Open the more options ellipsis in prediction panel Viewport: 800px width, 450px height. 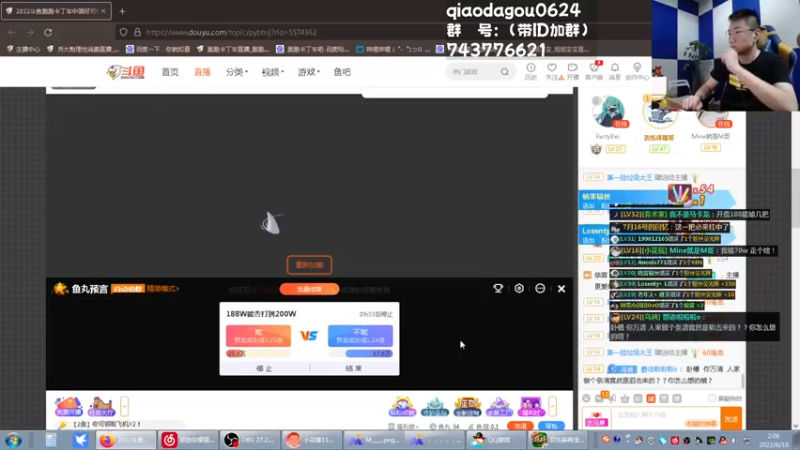[540, 289]
